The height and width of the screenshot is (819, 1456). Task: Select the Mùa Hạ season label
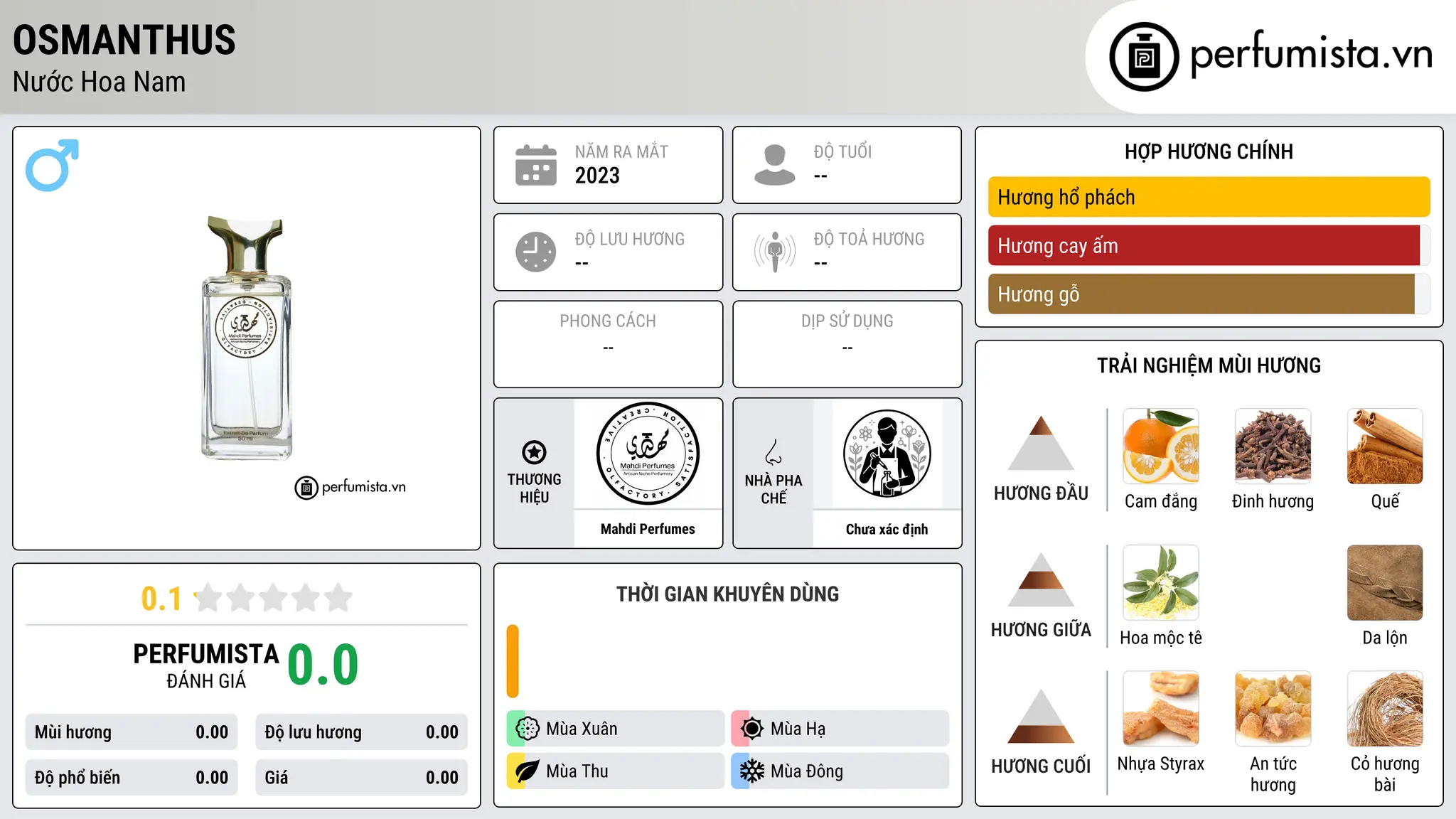(x=798, y=729)
